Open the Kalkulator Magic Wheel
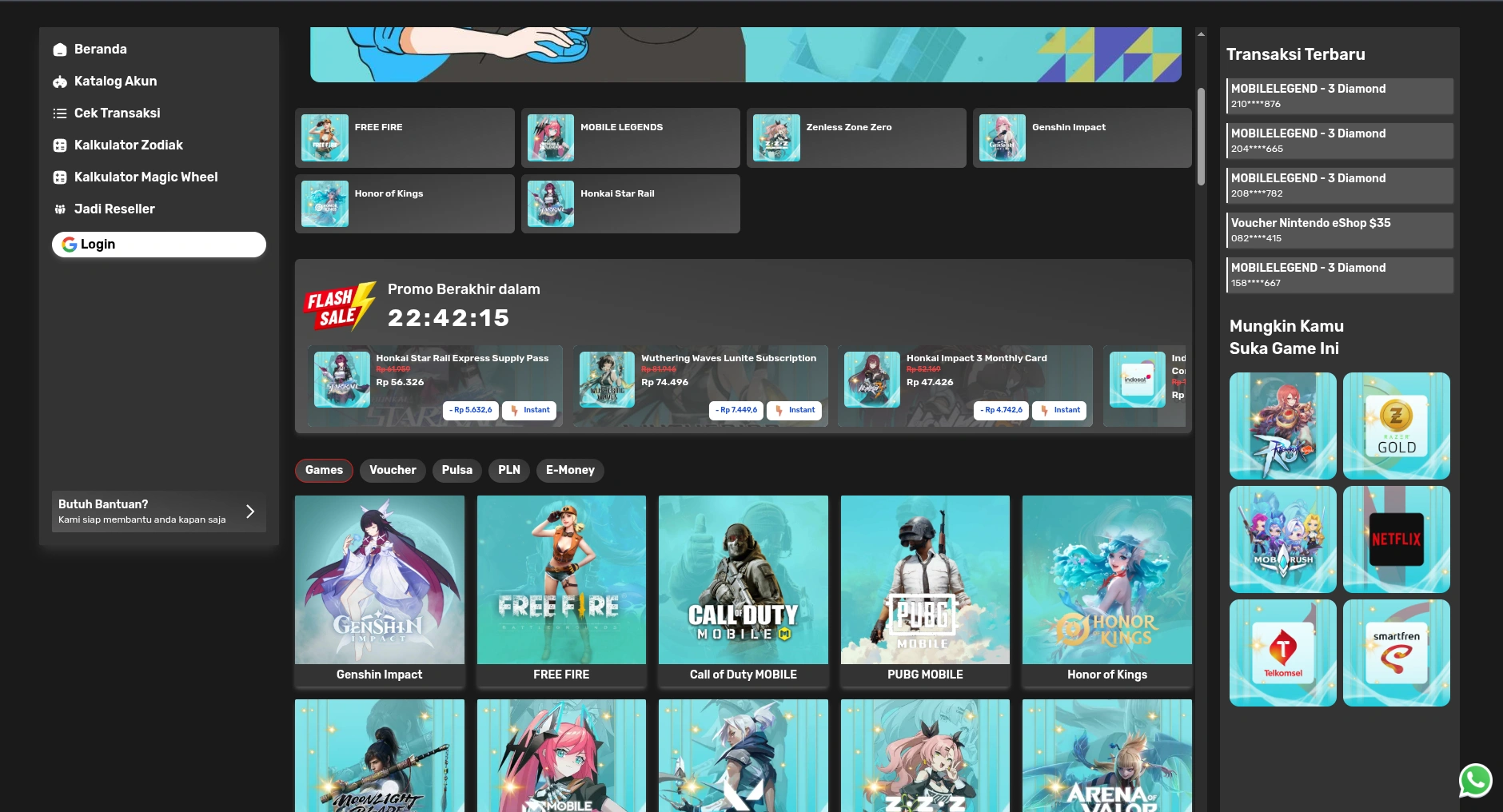The width and height of the screenshot is (1503, 812). point(146,177)
